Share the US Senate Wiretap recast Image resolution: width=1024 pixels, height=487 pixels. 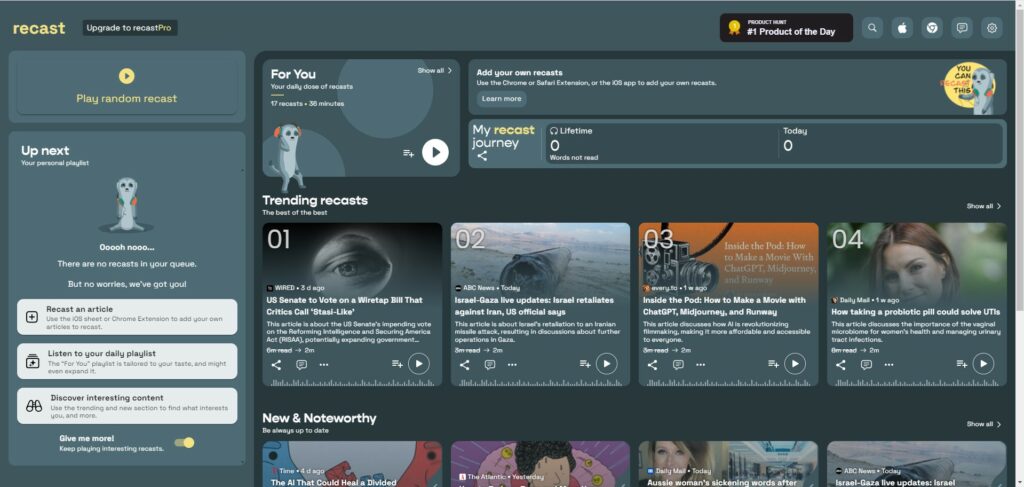(276, 365)
